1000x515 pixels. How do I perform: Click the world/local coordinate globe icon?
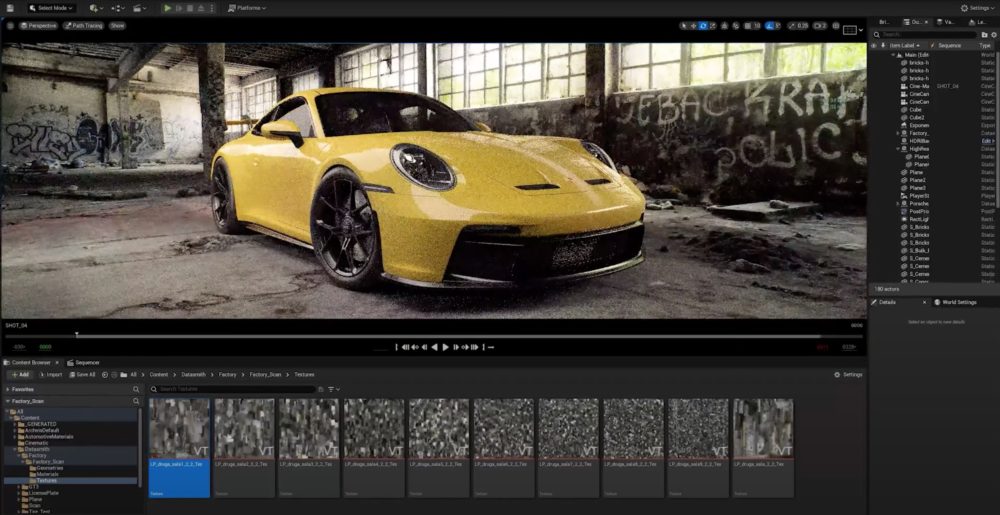[724, 26]
